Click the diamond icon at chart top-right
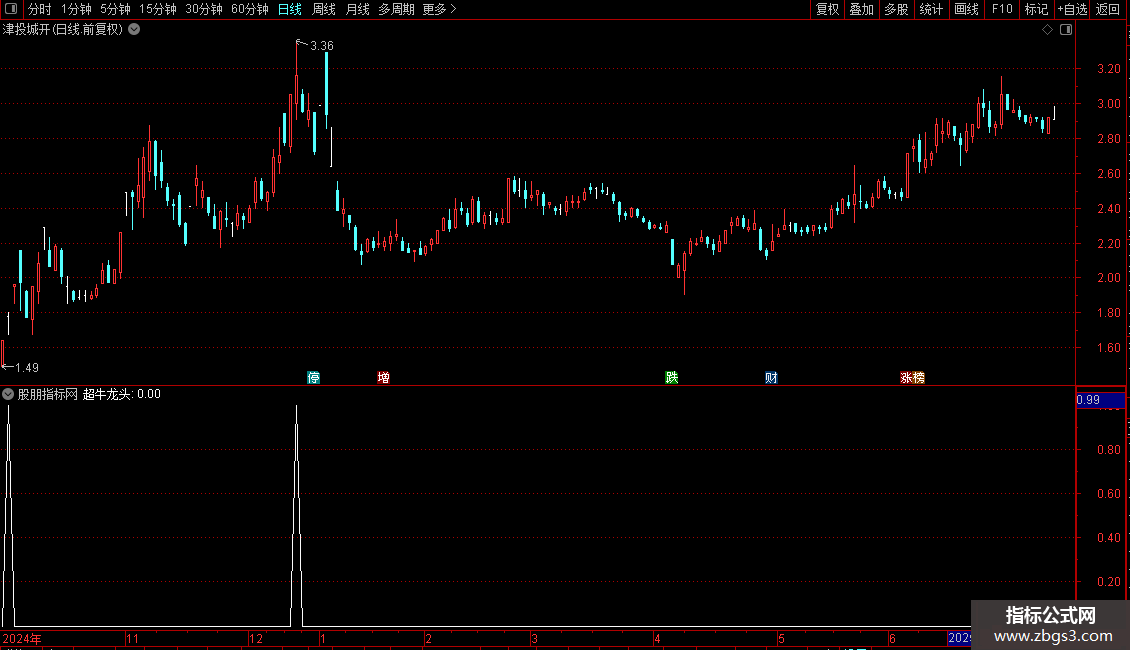Screen dimensions: 1130x650 pos(1047,29)
